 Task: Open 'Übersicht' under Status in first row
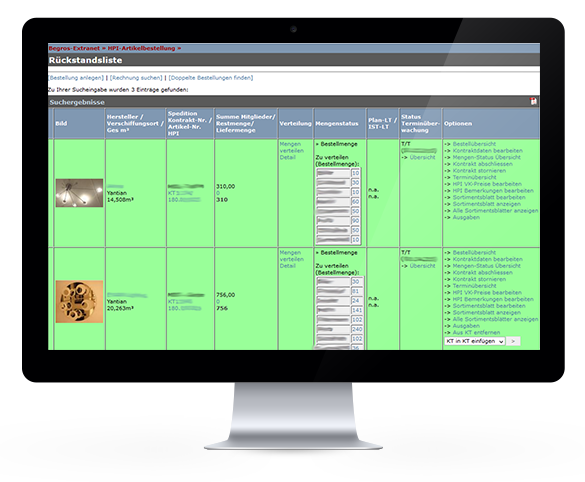click(x=422, y=157)
